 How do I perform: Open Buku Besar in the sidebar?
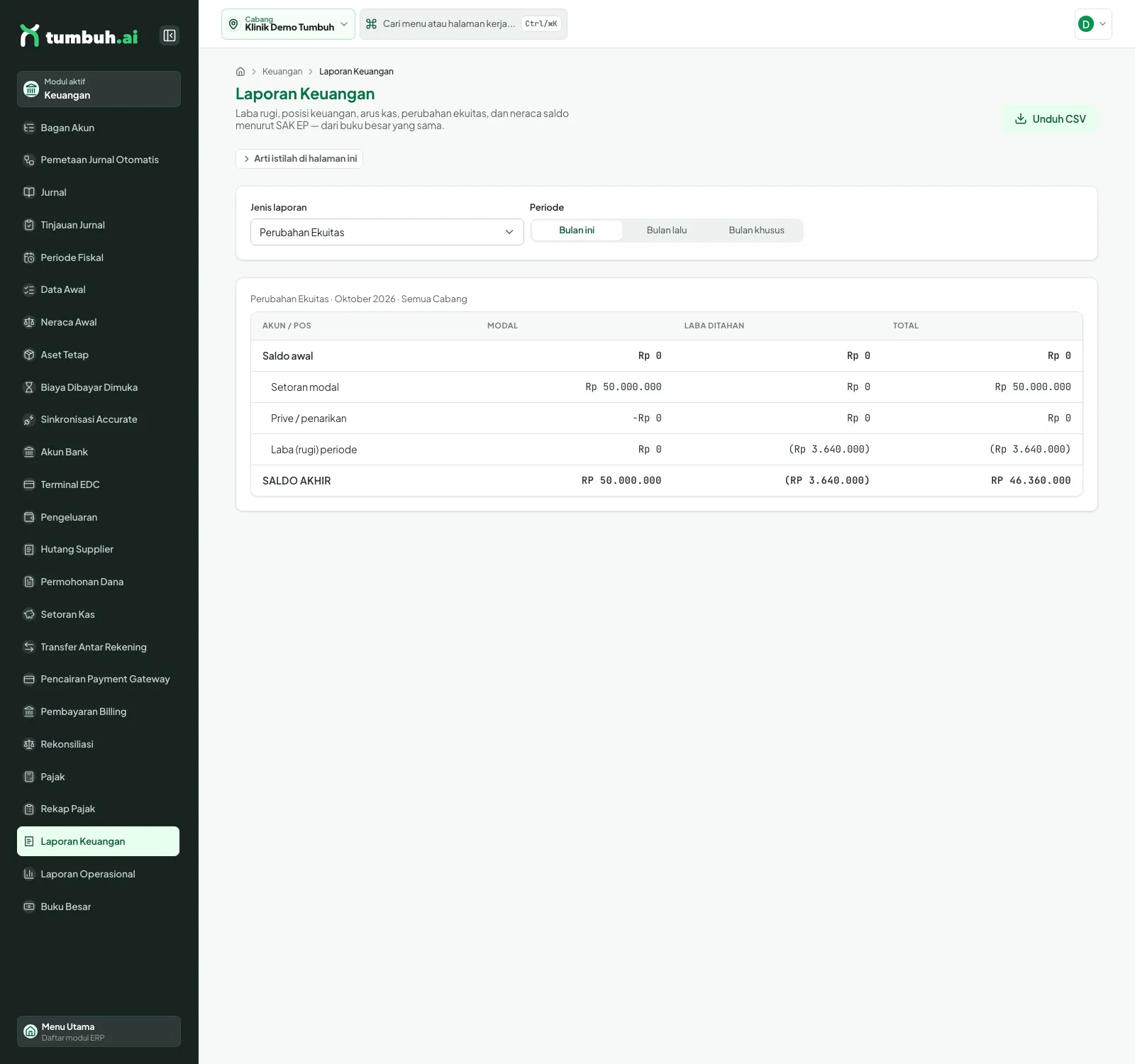pos(99,907)
